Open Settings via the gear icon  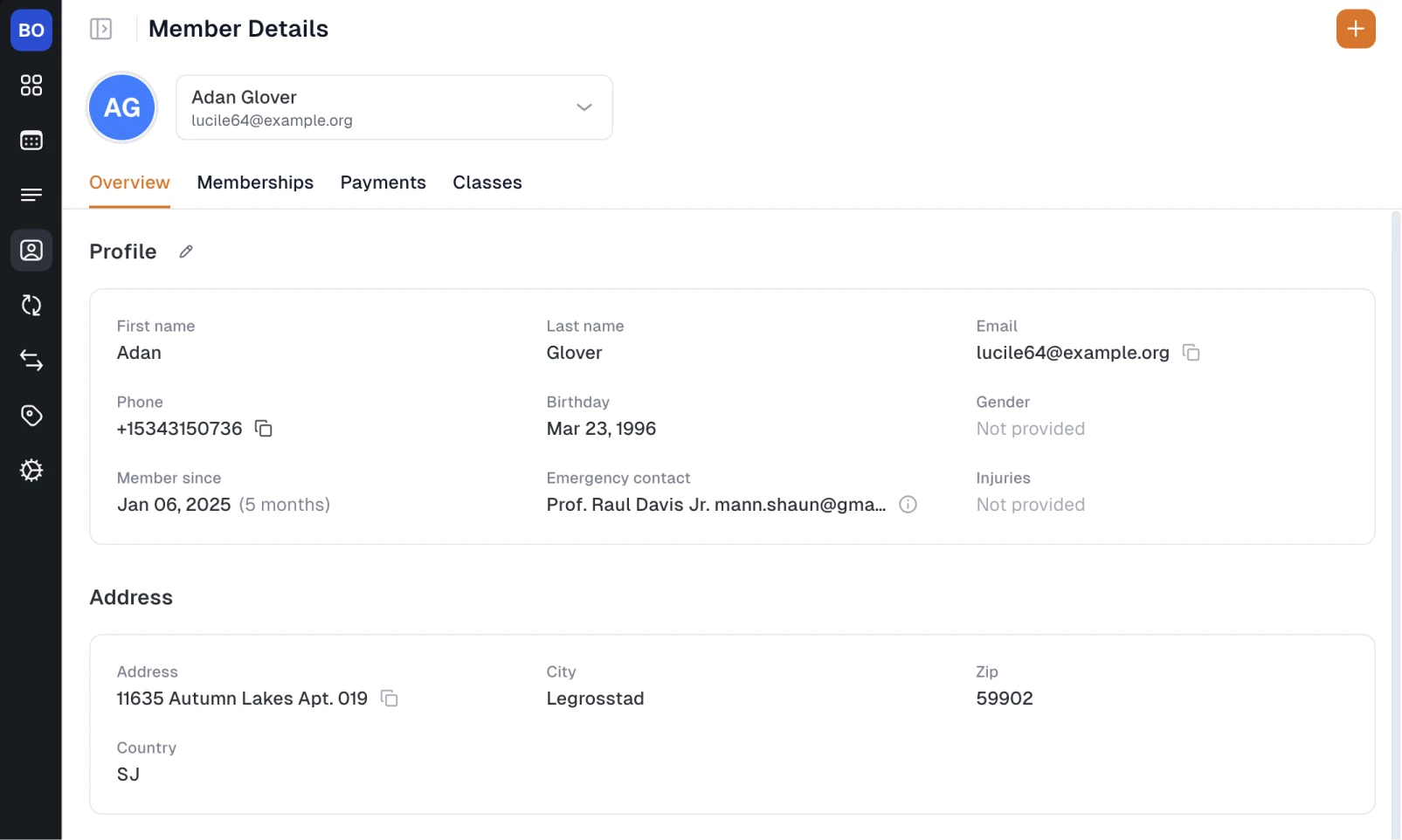coord(31,470)
